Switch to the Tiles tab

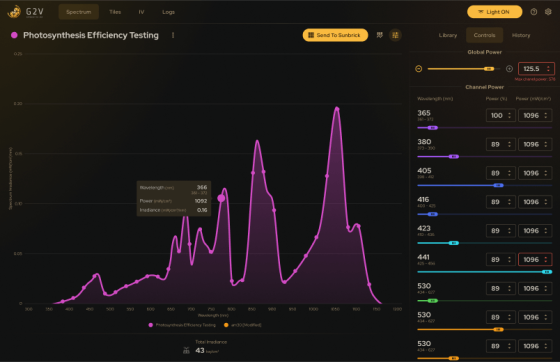(x=115, y=12)
